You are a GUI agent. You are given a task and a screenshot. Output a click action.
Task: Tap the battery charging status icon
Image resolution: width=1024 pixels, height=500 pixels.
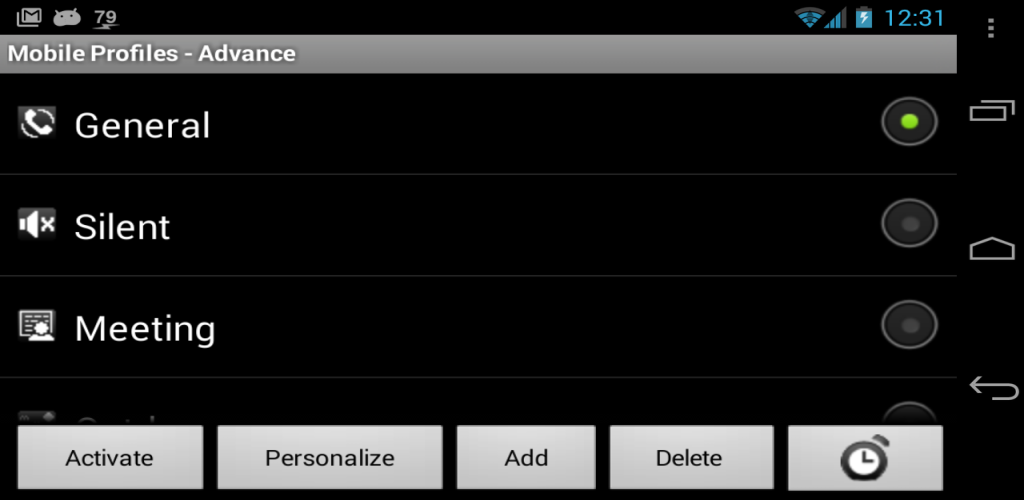[x=863, y=17]
